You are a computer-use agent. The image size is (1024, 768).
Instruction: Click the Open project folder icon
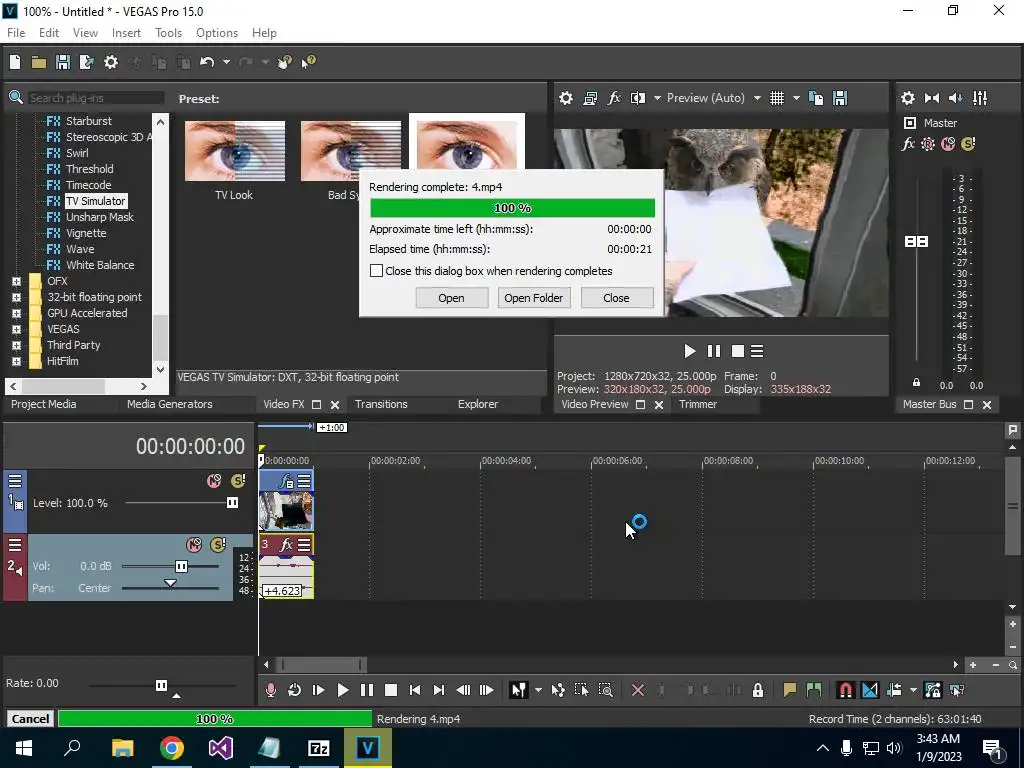pos(39,62)
